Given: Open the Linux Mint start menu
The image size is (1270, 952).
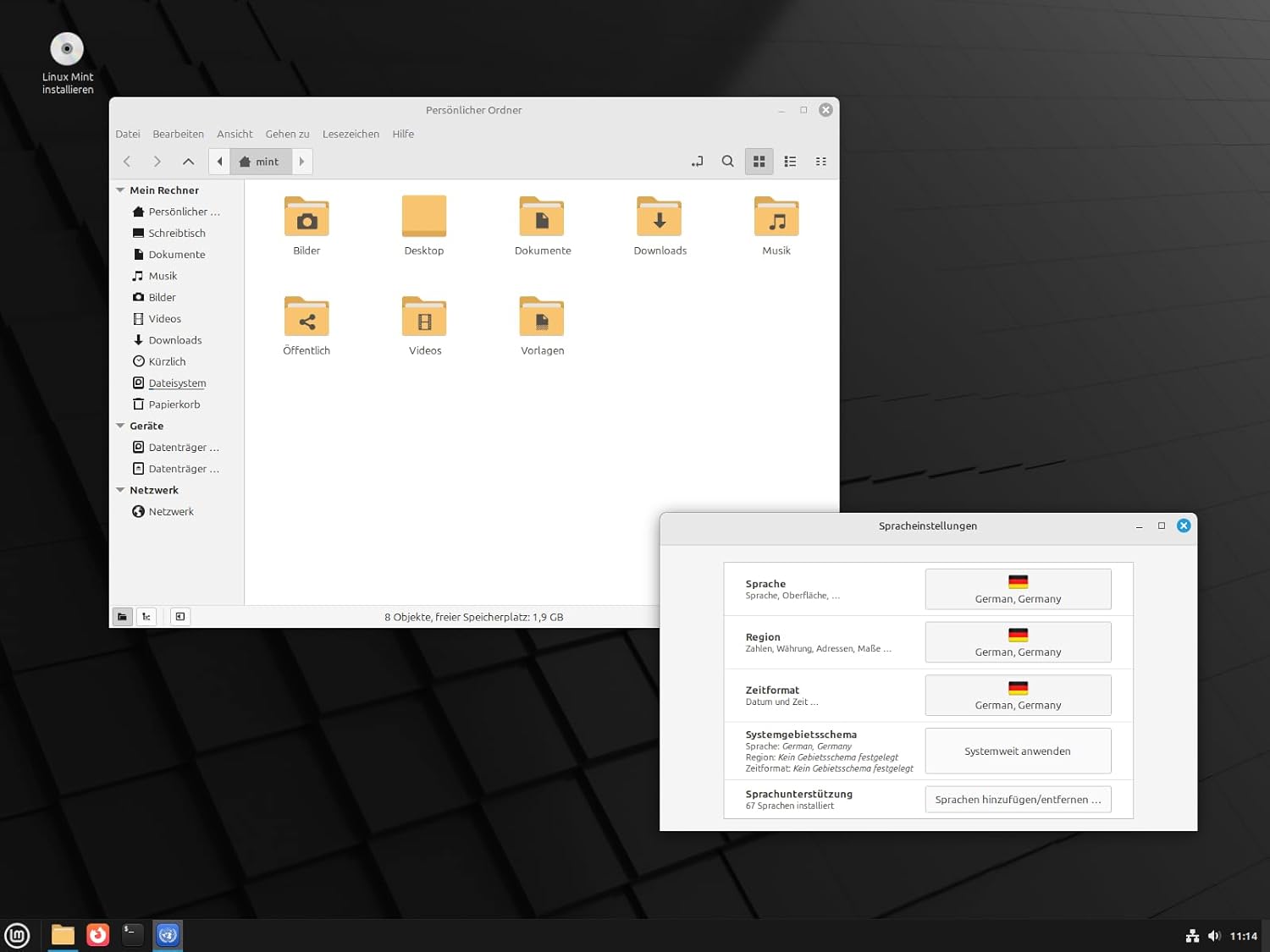Looking at the screenshot, I should point(17,935).
